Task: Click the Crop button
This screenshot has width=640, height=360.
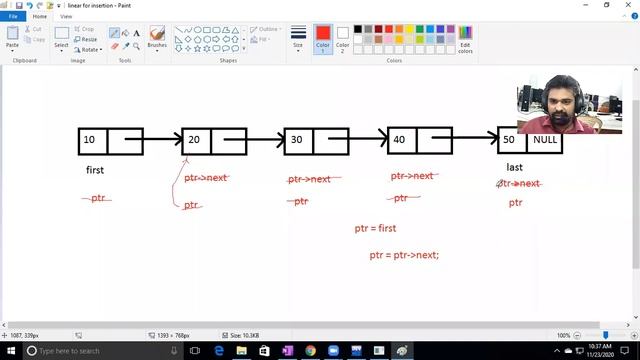Action: 84,29
